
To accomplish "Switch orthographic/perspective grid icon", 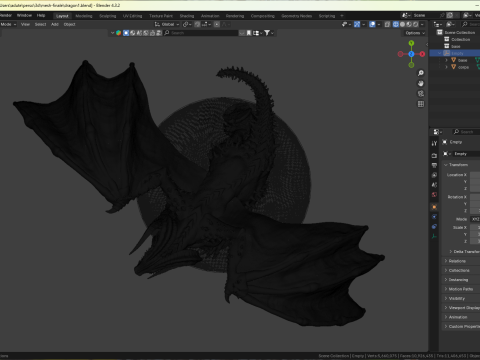I will pos(421,104).
